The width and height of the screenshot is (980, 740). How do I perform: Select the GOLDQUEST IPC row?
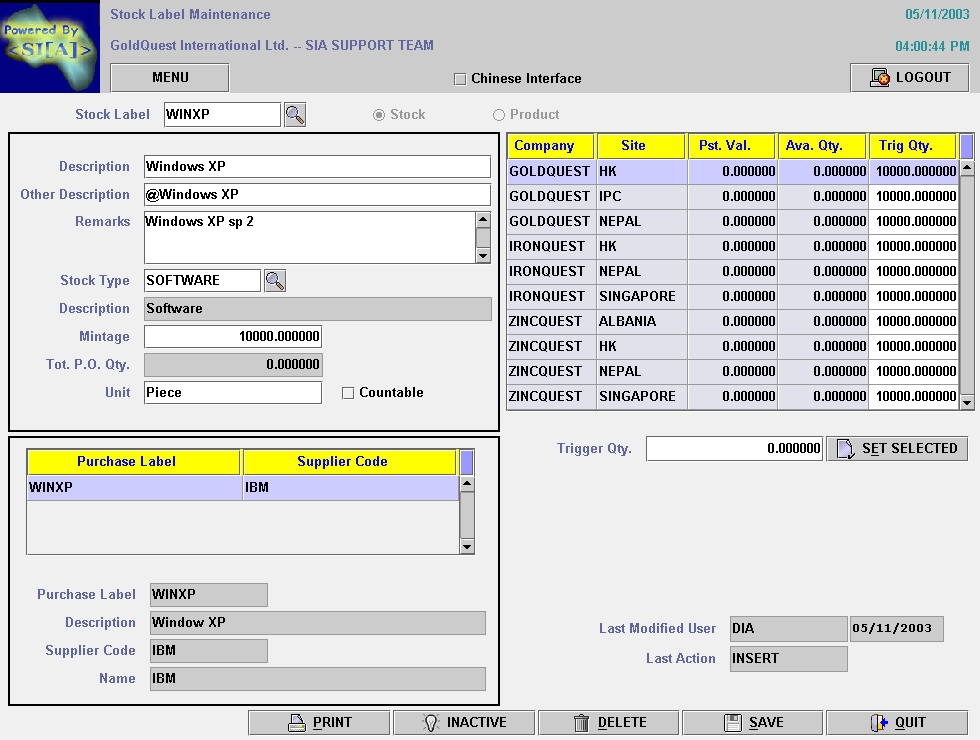tap(732, 196)
